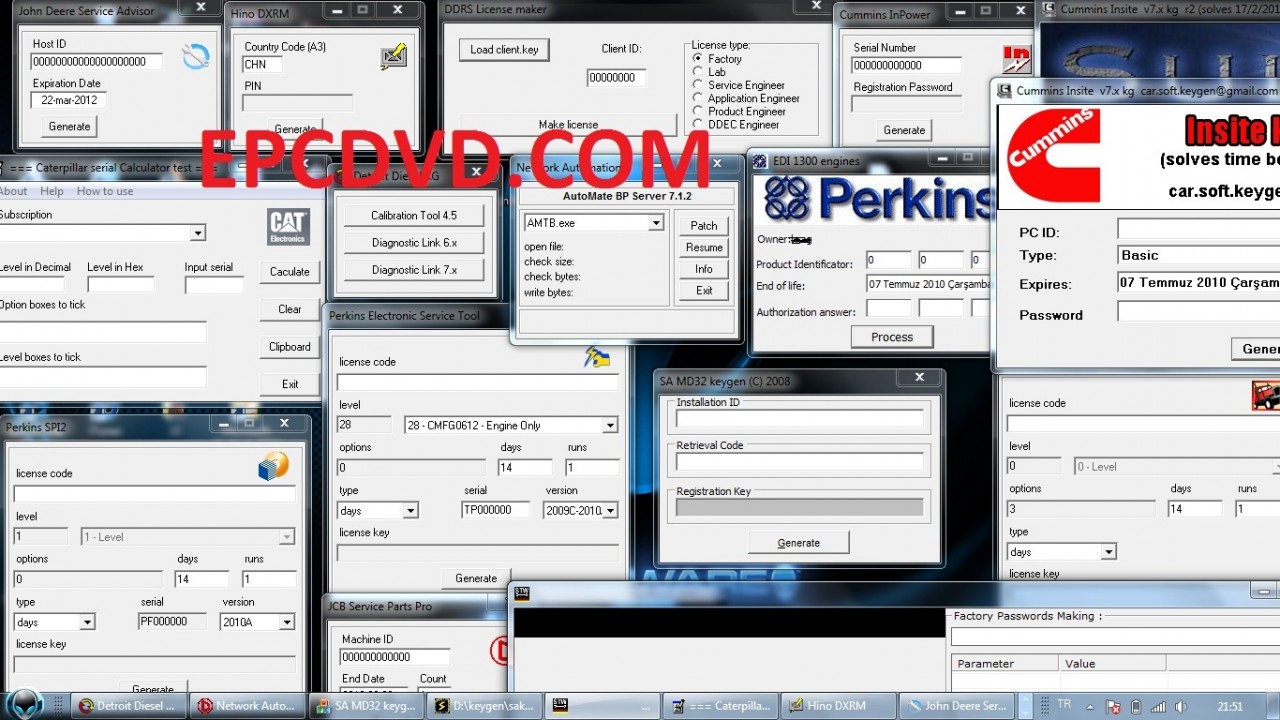Click the console window title icon
This screenshot has height=720, width=1280.
coord(521,593)
